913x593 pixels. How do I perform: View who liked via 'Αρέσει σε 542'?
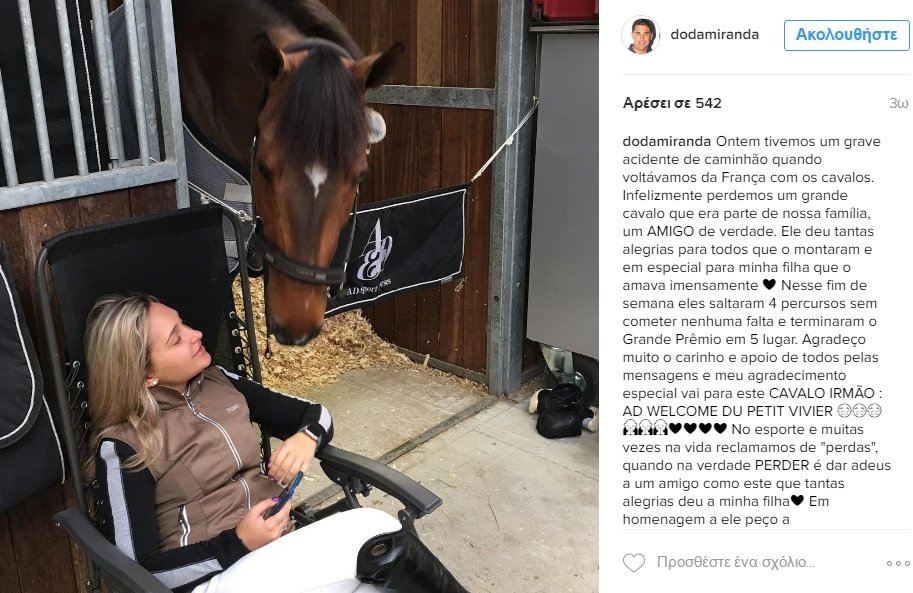(672, 103)
